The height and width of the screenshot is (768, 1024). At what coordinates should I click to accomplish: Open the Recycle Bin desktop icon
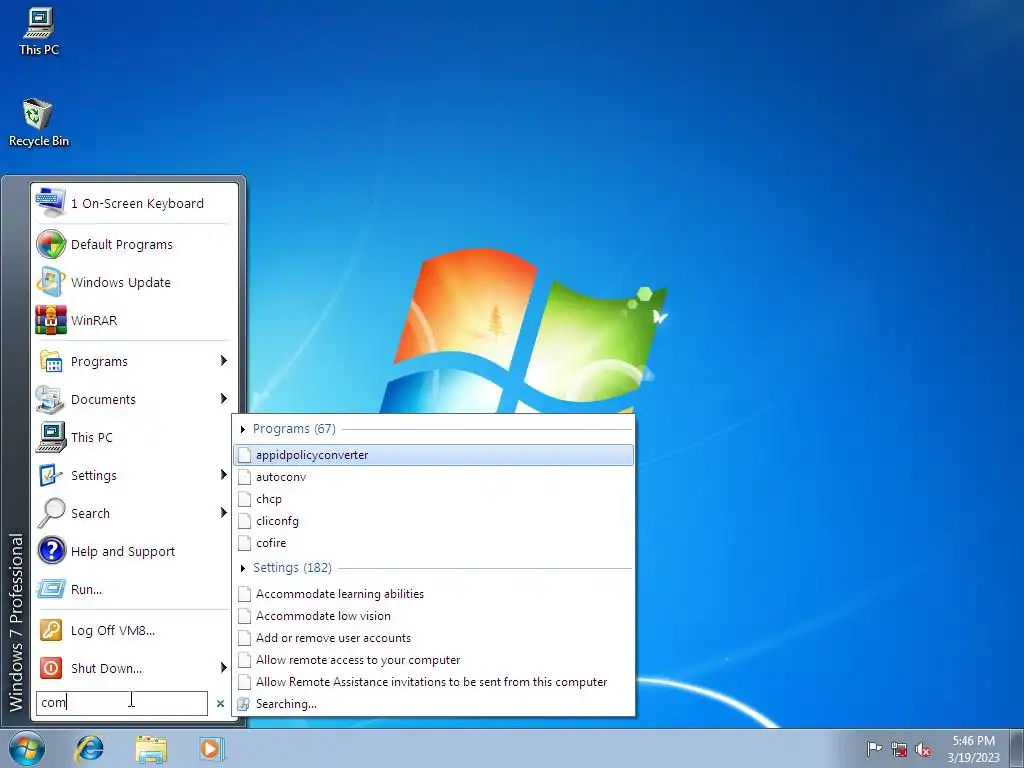coord(39,123)
